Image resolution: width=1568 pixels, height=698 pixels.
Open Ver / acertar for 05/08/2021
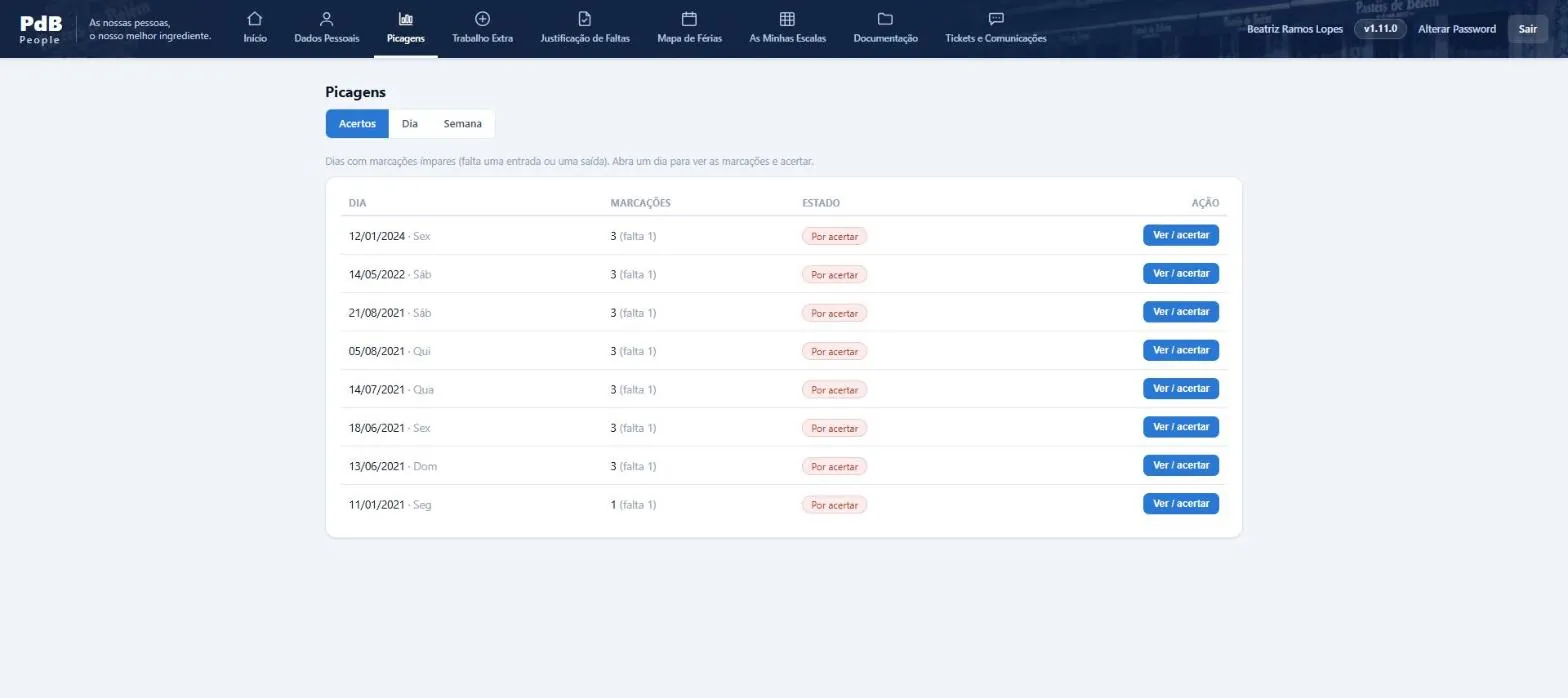tap(1181, 350)
